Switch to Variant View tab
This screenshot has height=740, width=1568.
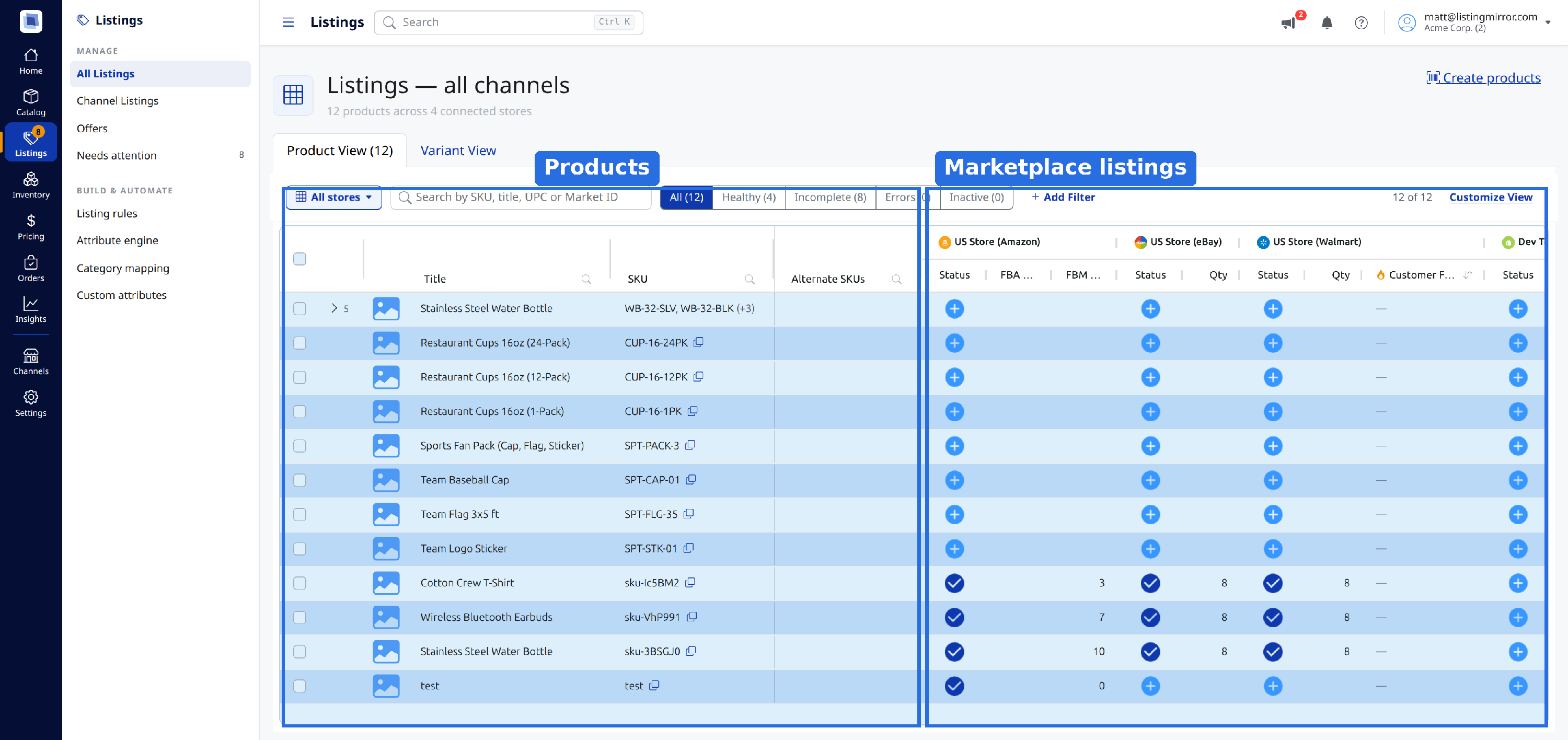pos(458,151)
